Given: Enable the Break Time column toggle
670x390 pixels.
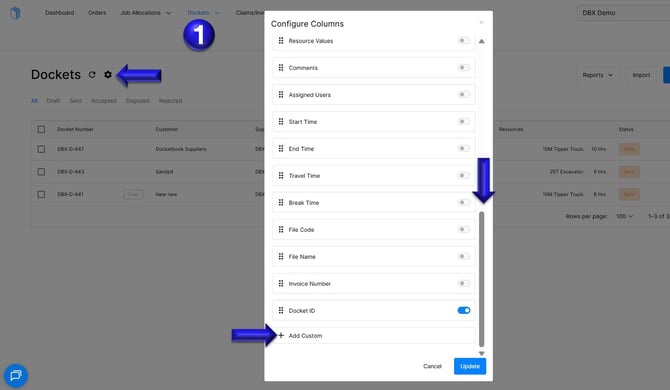Looking at the screenshot, I should pyautogui.click(x=464, y=202).
